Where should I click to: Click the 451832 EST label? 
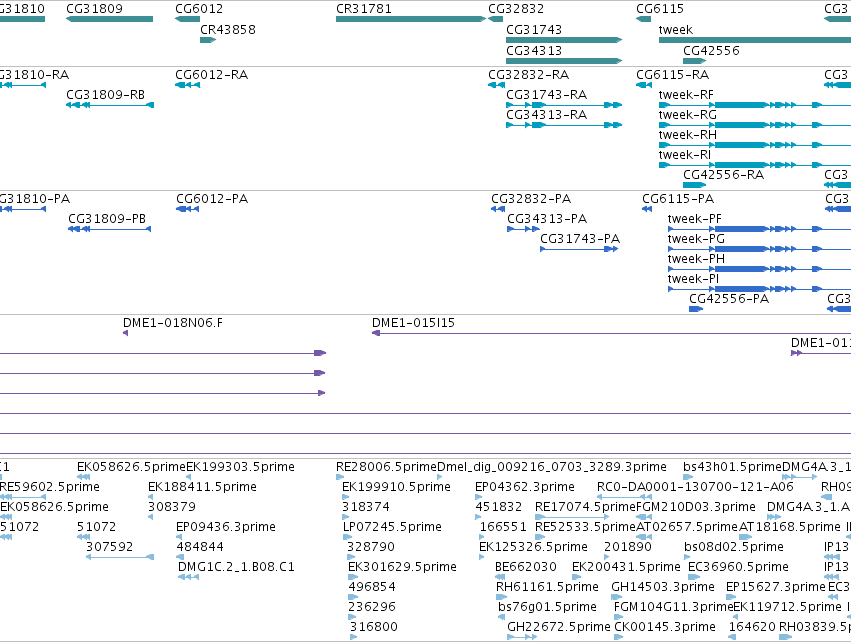point(498,507)
